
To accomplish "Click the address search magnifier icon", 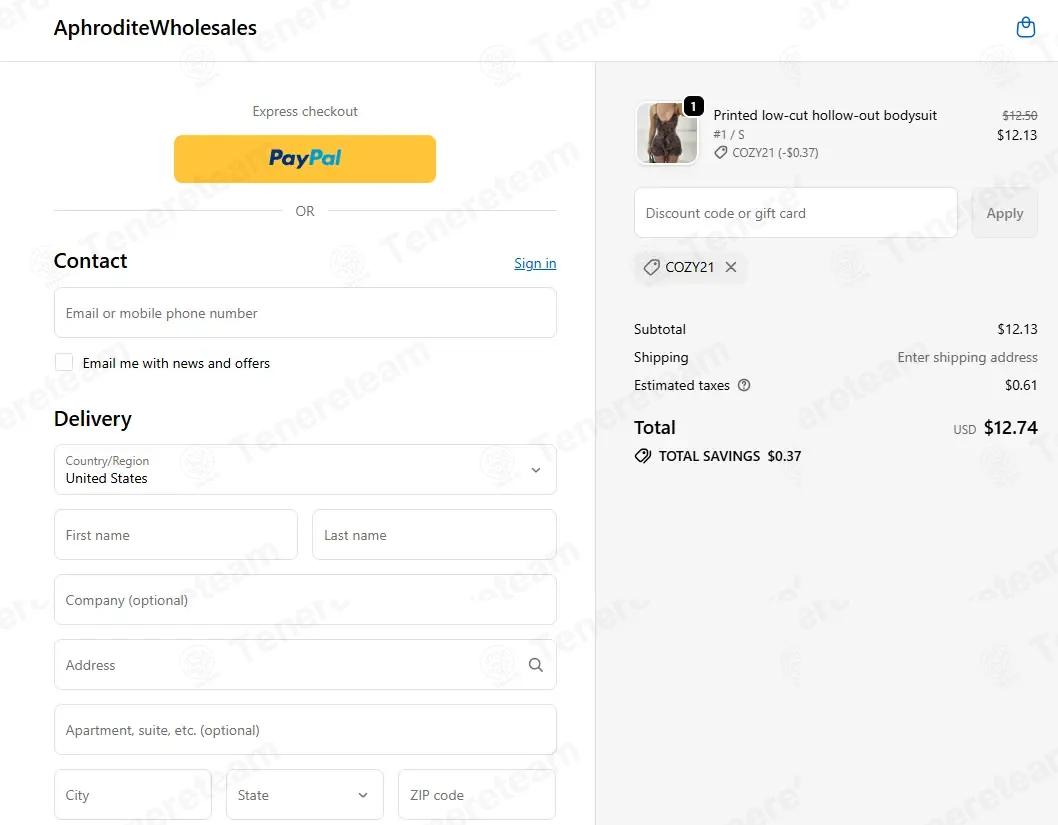I will (536, 665).
